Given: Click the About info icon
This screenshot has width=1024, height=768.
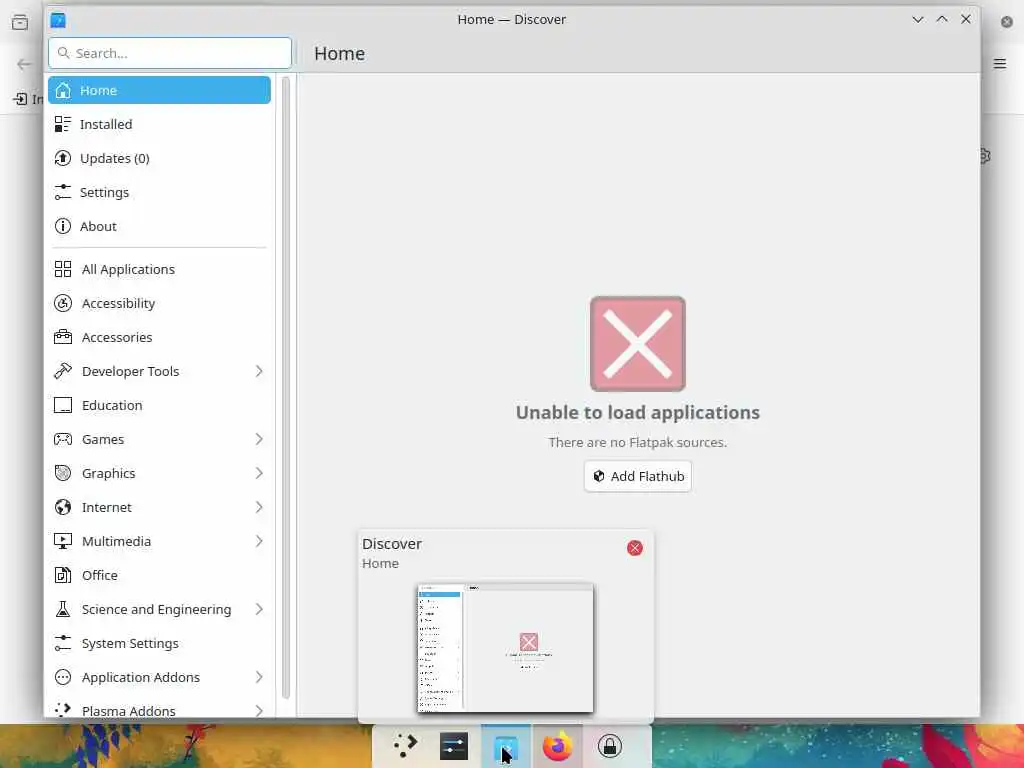Looking at the screenshot, I should 63,226.
